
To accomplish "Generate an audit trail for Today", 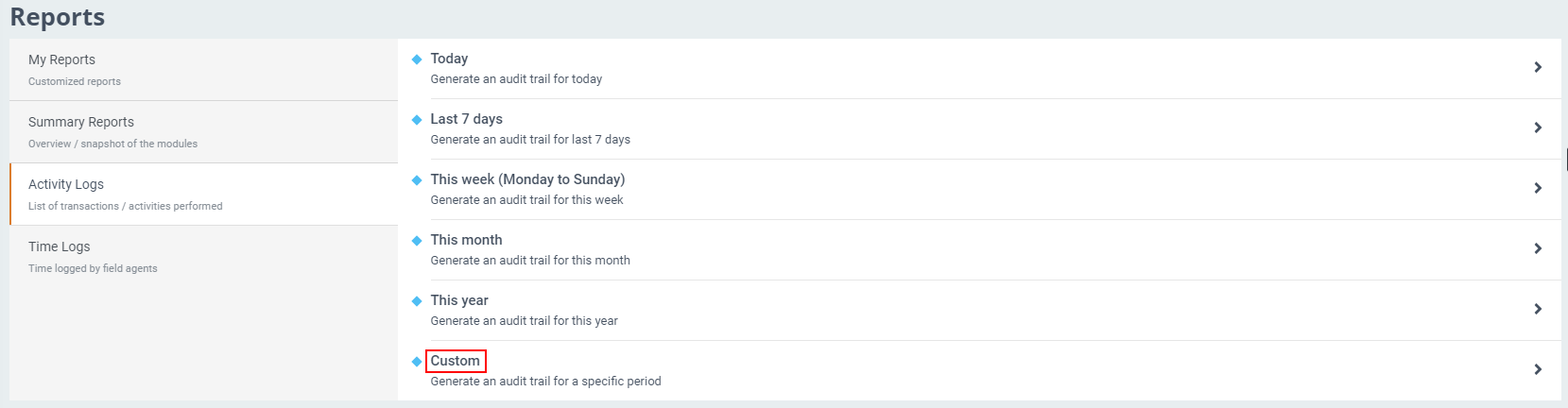I will (x=449, y=59).
